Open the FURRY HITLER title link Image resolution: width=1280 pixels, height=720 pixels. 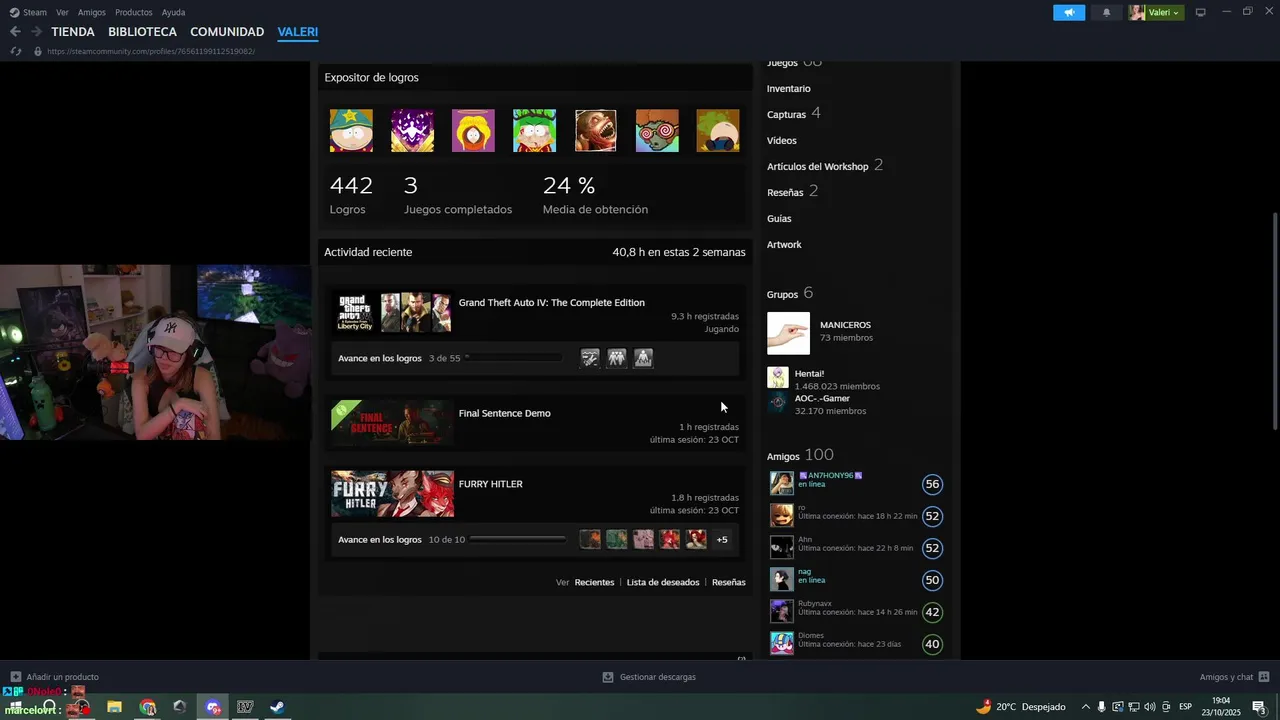coord(491,484)
